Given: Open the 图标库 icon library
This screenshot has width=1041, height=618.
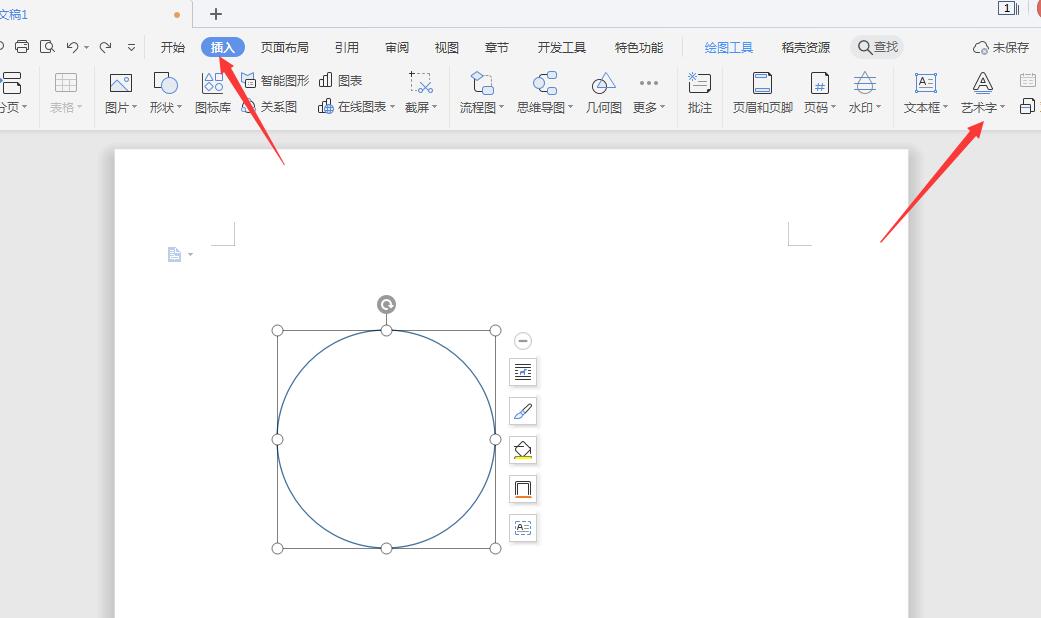Looking at the screenshot, I should [212, 92].
